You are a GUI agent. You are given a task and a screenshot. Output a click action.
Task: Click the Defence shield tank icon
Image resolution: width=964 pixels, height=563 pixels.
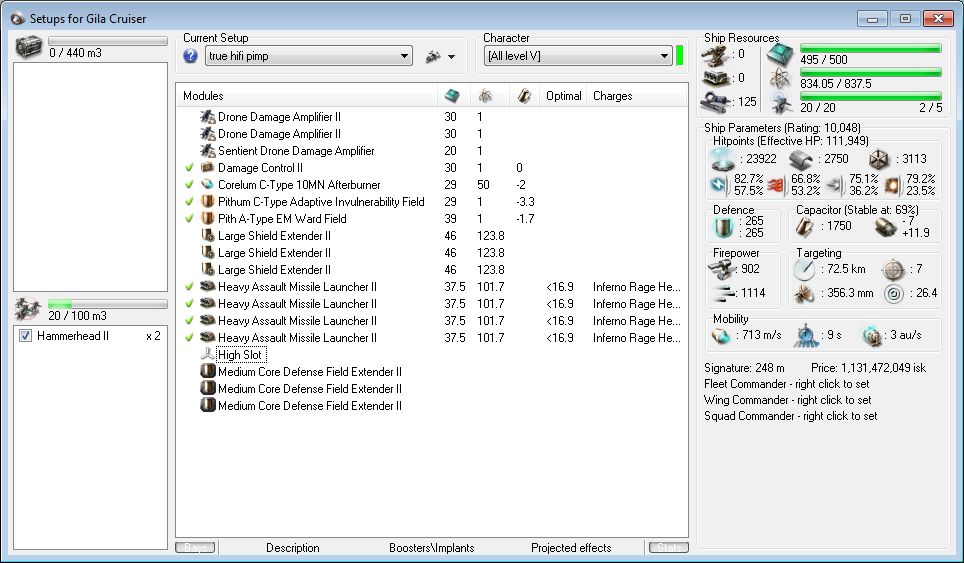[x=723, y=227]
